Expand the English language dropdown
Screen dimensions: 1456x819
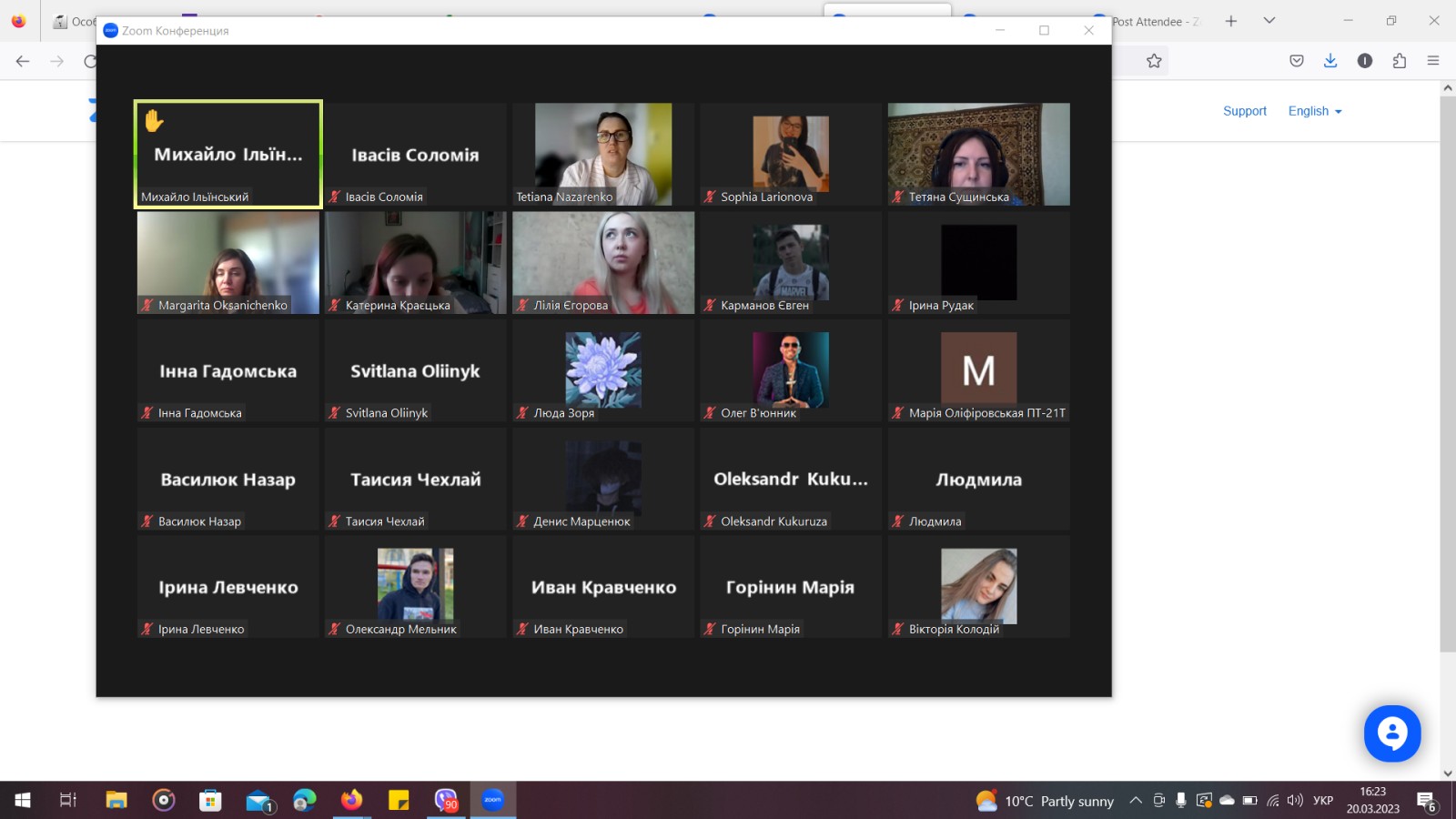pyautogui.click(x=1315, y=111)
